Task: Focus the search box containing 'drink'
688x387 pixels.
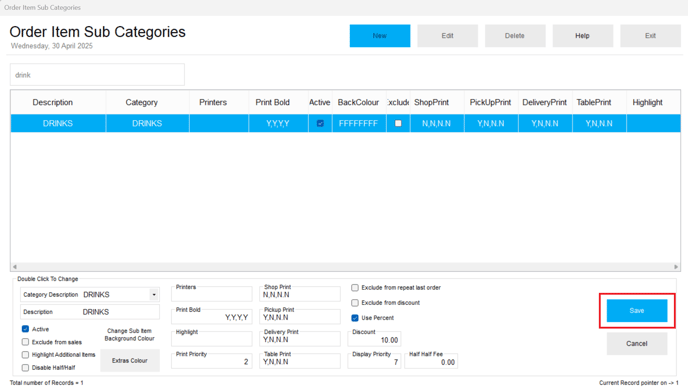Action: click(97, 75)
